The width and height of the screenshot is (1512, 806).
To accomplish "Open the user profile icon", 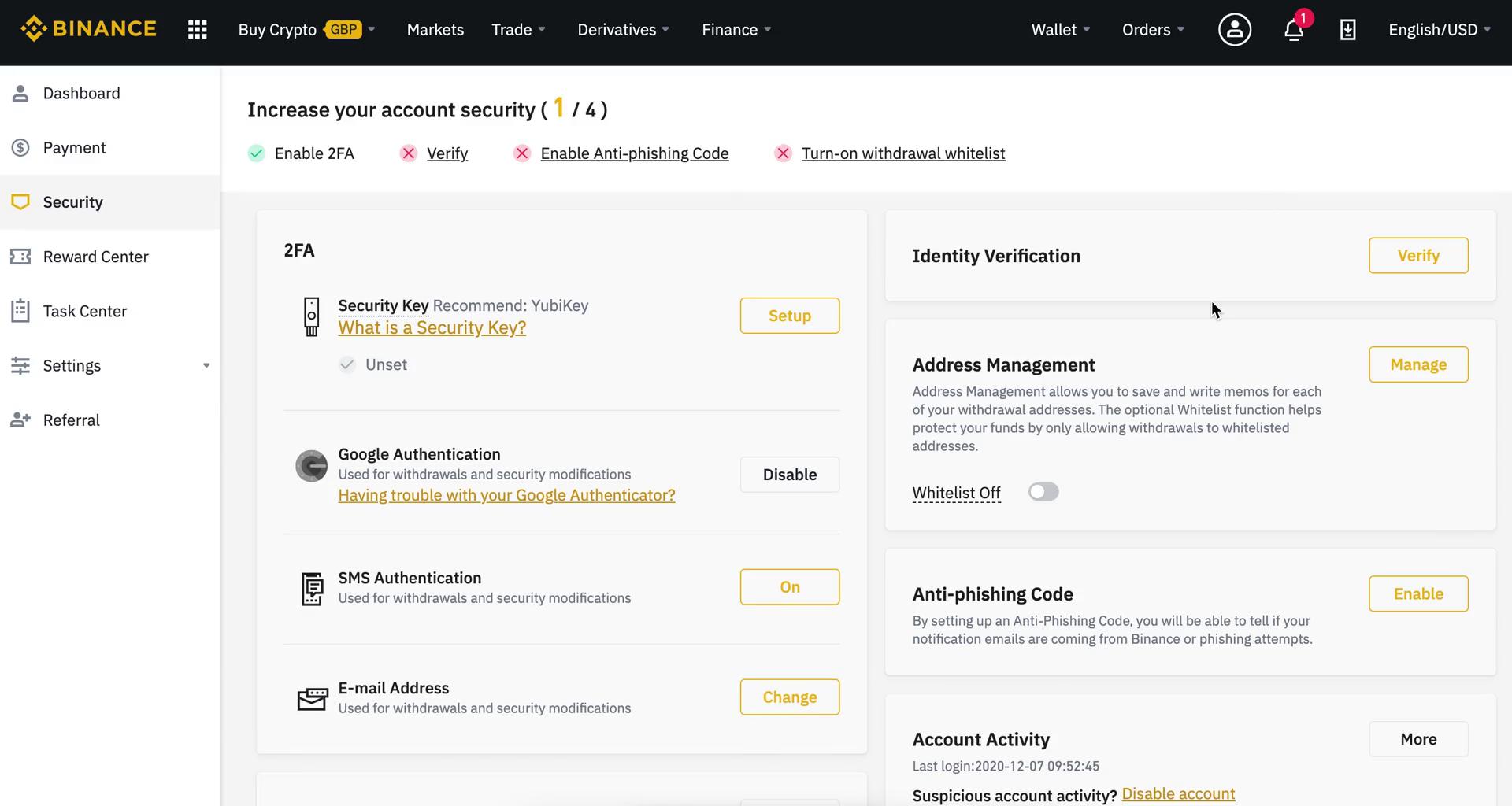I will point(1235,30).
